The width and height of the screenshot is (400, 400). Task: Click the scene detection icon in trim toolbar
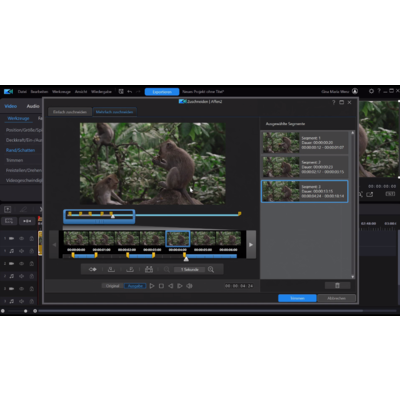click(x=149, y=269)
